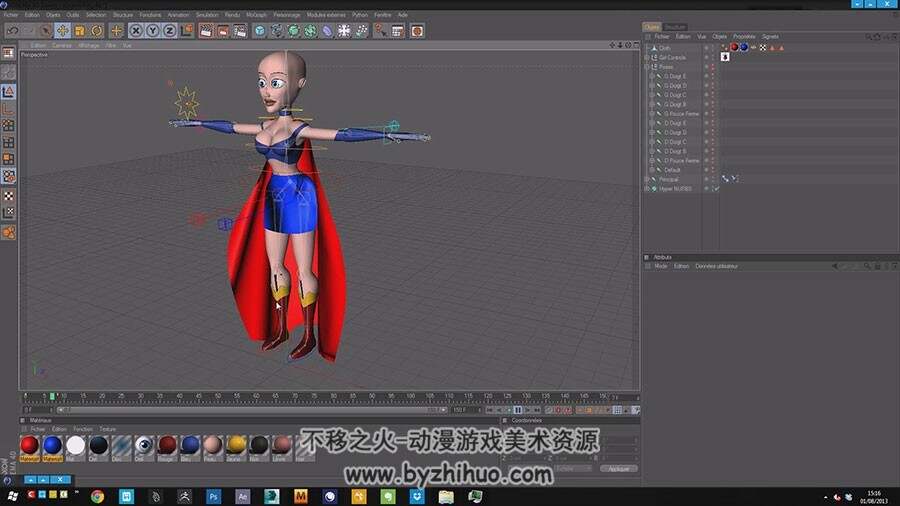Select the Default pose item
The width and height of the screenshot is (900, 506).
tap(672, 170)
